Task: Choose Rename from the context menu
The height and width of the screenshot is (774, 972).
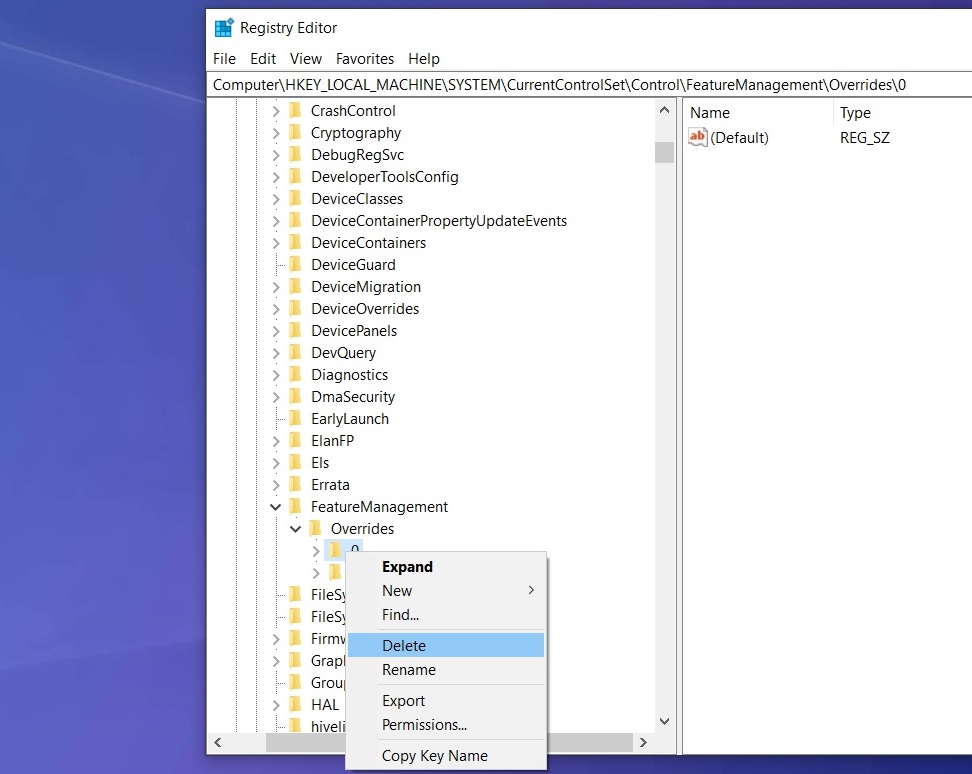Action: pyautogui.click(x=446, y=670)
